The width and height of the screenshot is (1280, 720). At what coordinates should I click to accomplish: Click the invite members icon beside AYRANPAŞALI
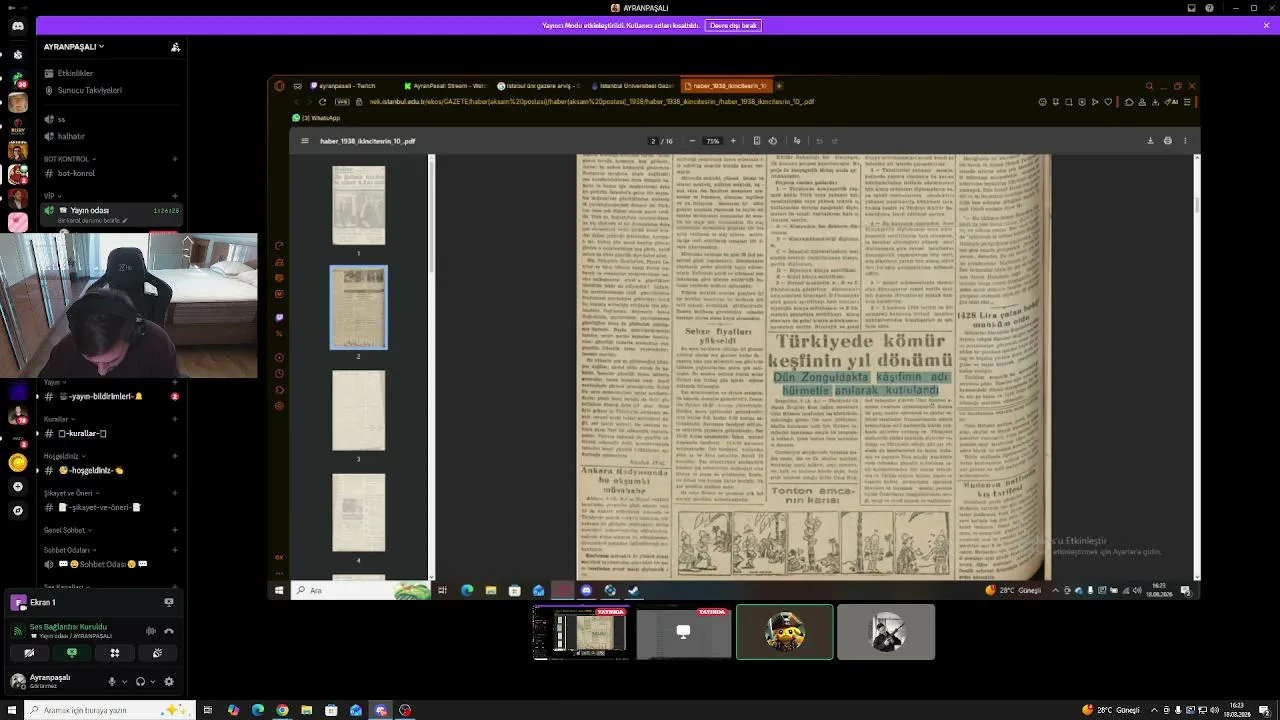175,47
